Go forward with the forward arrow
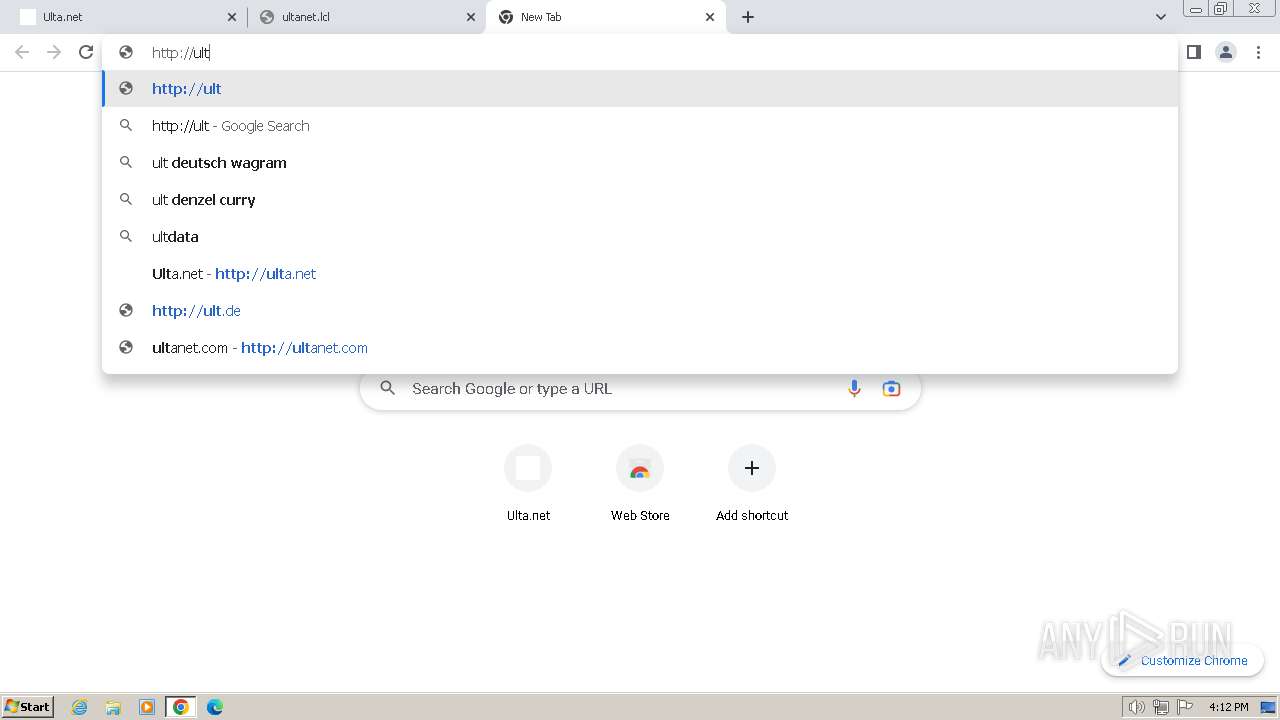1280x720 pixels. pos(54,52)
